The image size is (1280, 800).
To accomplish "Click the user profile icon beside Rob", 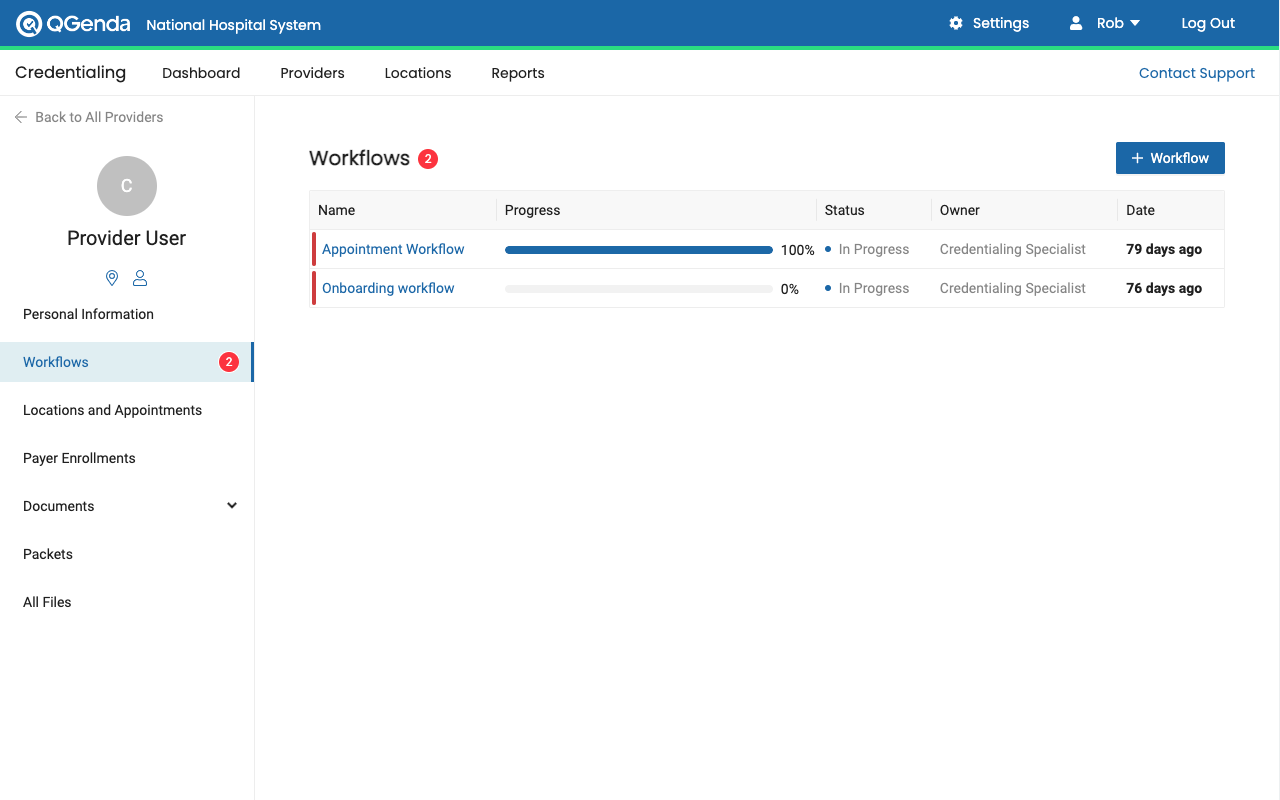I will 1076,23.
